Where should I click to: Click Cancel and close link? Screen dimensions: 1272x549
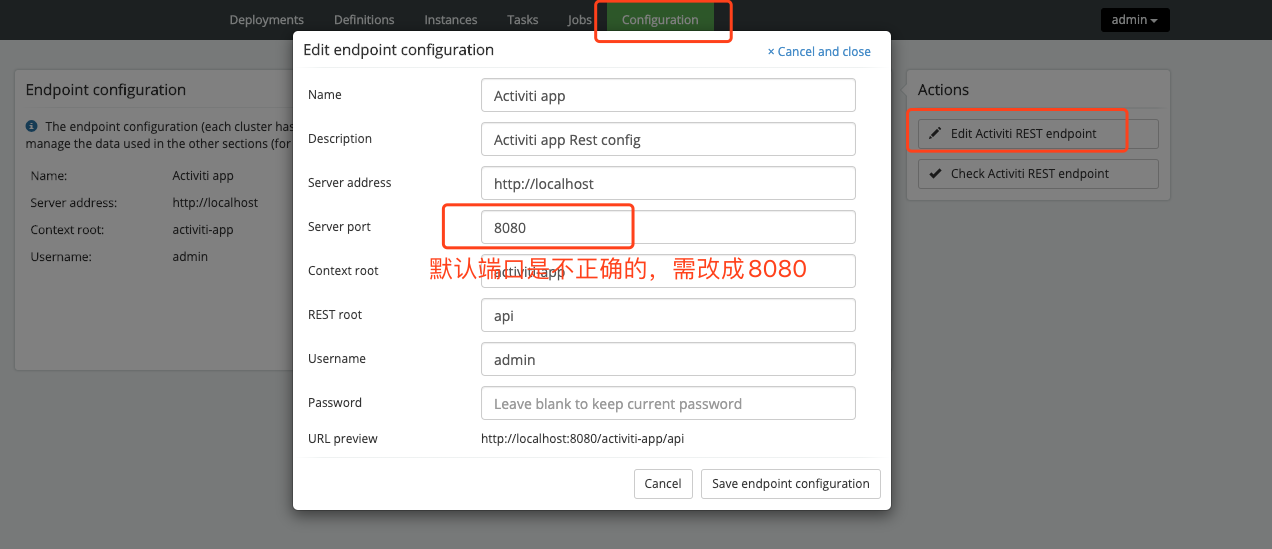point(819,51)
